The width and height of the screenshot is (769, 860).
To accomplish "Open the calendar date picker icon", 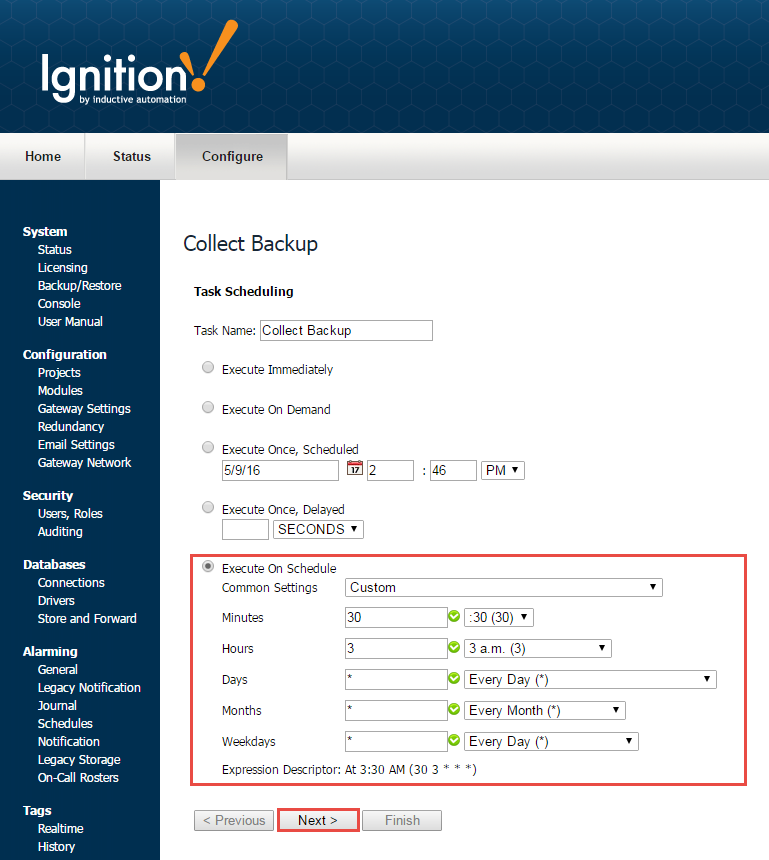I will (x=354, y=469).
